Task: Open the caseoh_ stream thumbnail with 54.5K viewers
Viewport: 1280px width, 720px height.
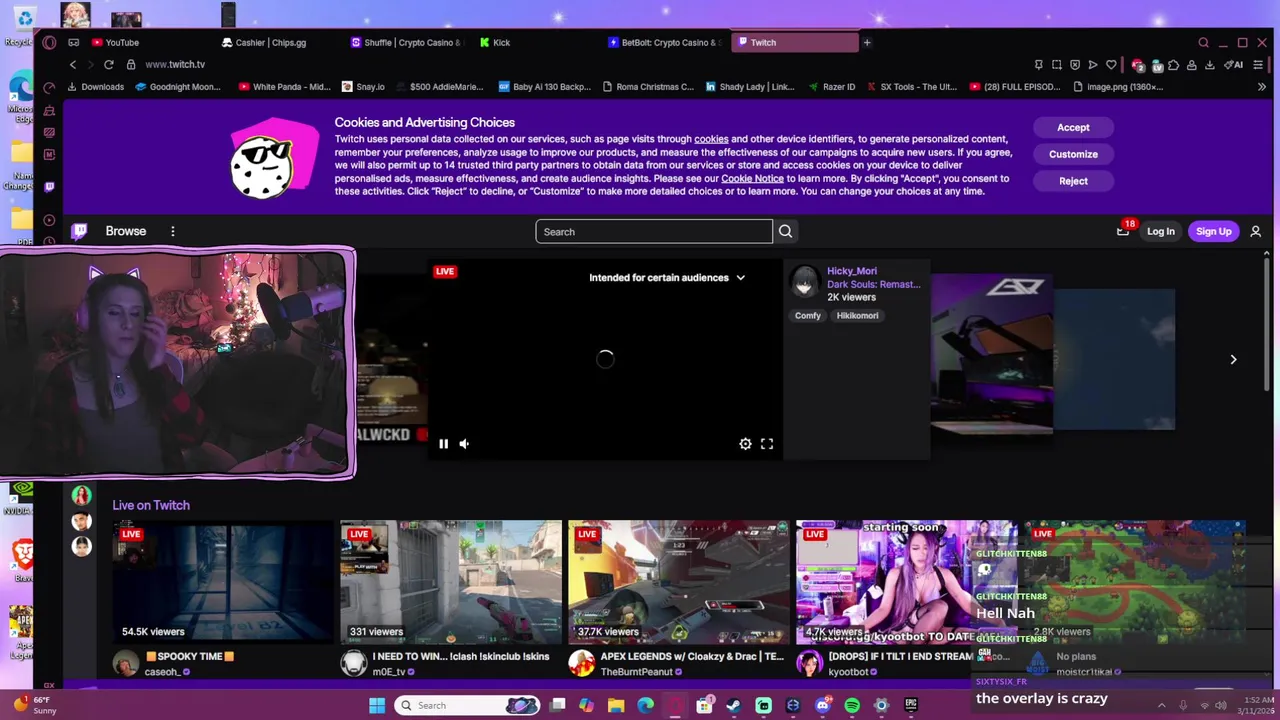Action: (x=221, y=582)
